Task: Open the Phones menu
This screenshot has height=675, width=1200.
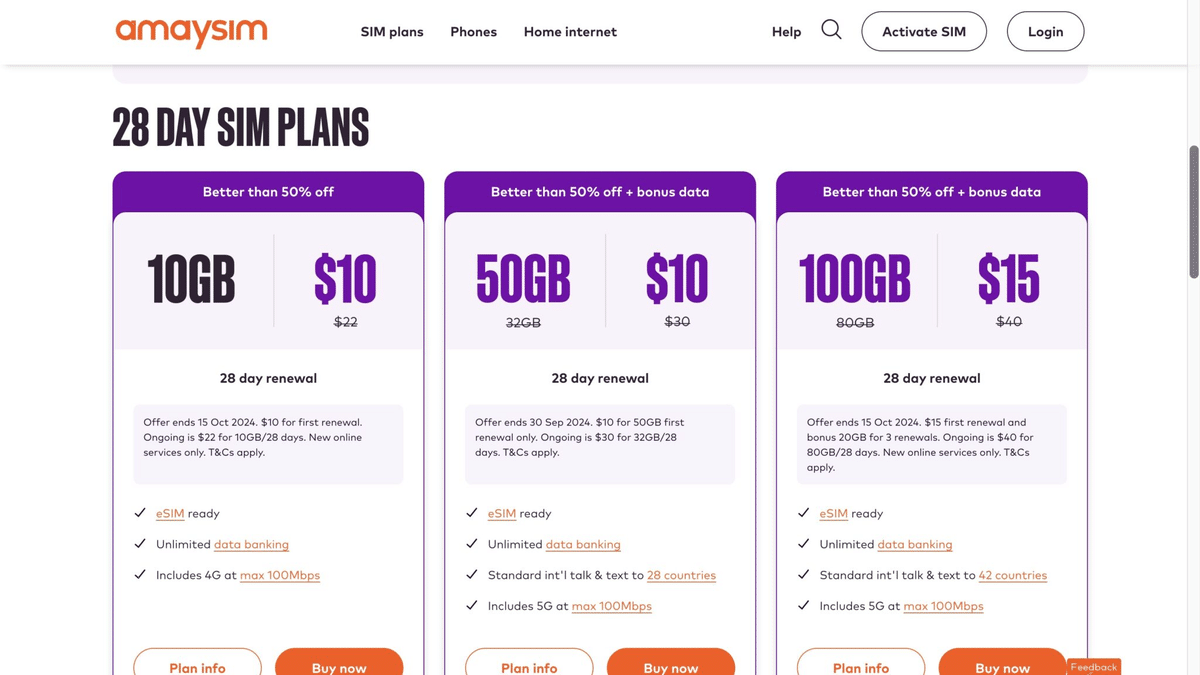Action: pyautogui.click(x=473, y=32)
